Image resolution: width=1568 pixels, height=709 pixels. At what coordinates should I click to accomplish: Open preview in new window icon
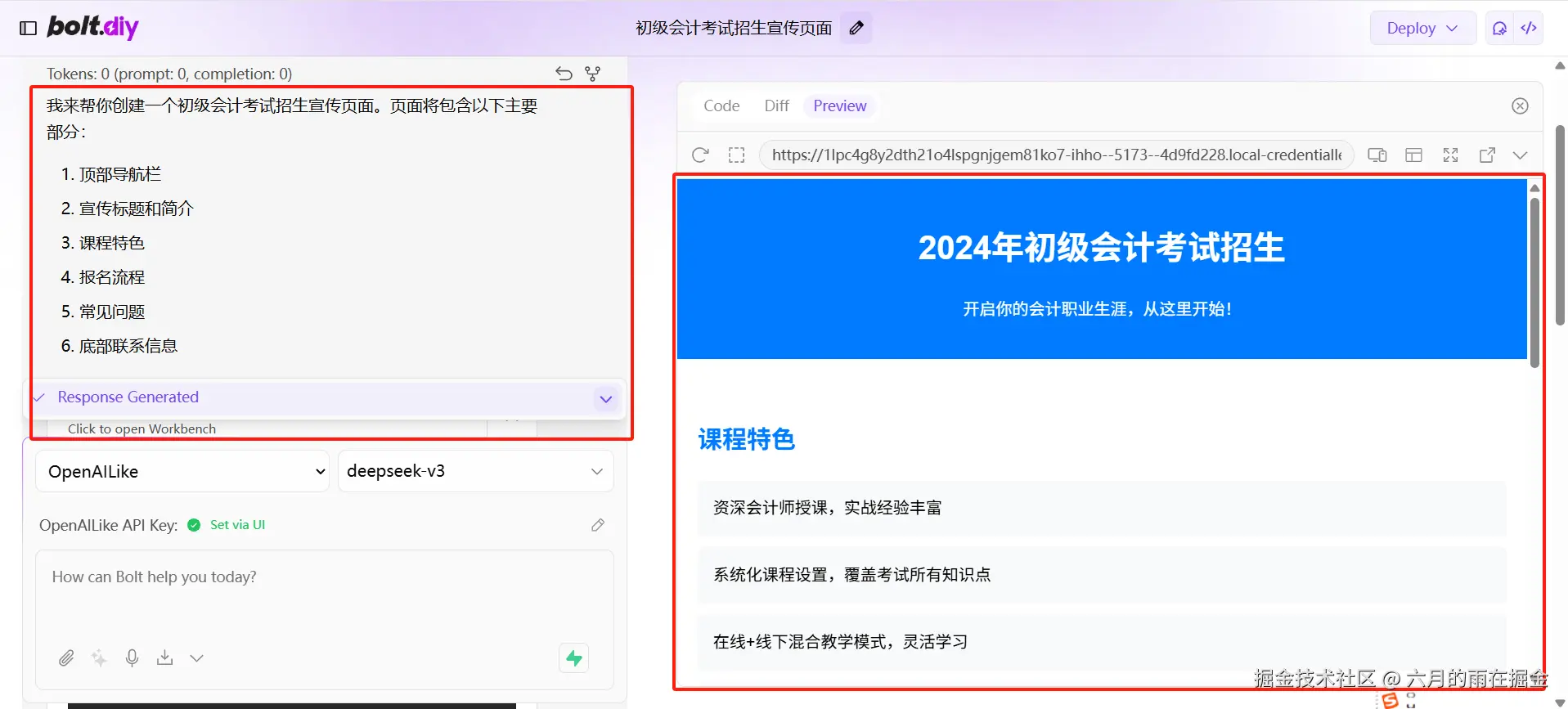[x=1488, y=155]
